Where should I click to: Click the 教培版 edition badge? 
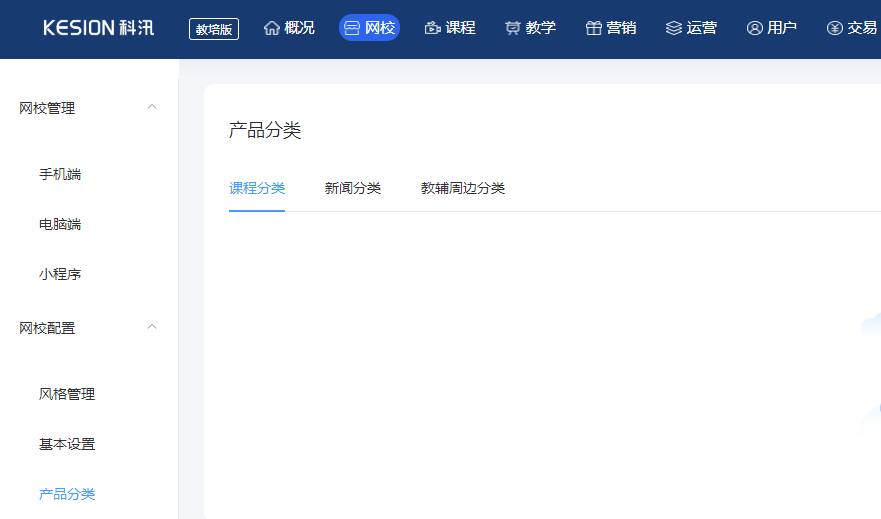pos(214,29)
